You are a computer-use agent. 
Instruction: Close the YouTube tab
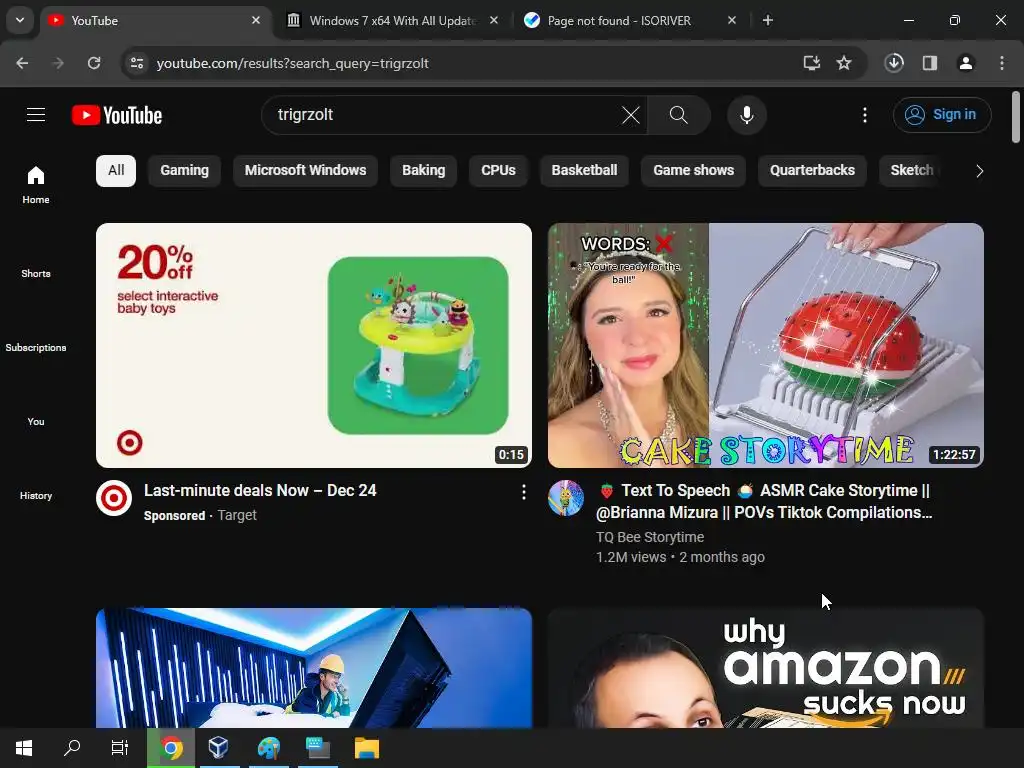tap(256, 21)
